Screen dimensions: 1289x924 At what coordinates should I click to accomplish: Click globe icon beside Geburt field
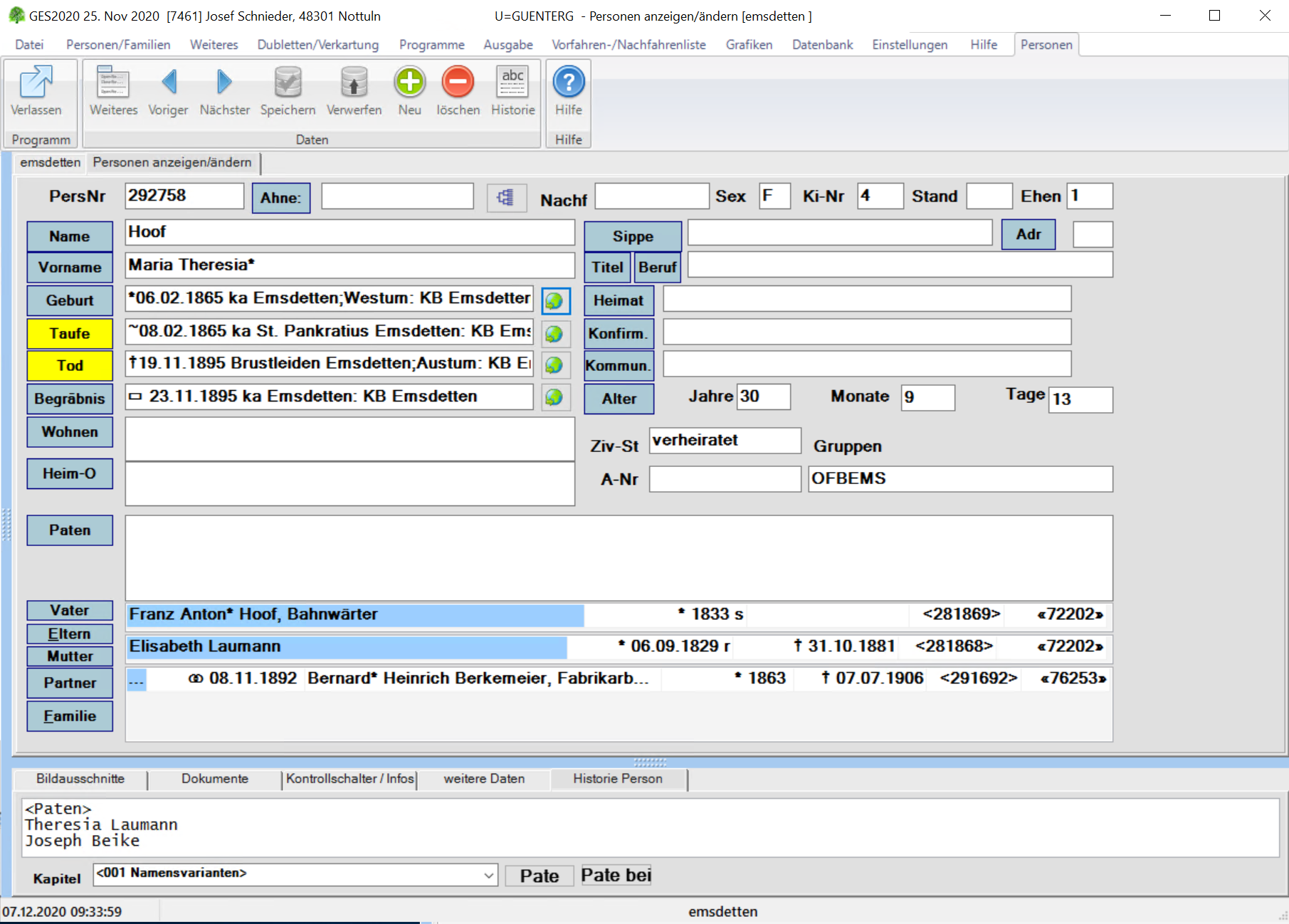tap(555, 301)
